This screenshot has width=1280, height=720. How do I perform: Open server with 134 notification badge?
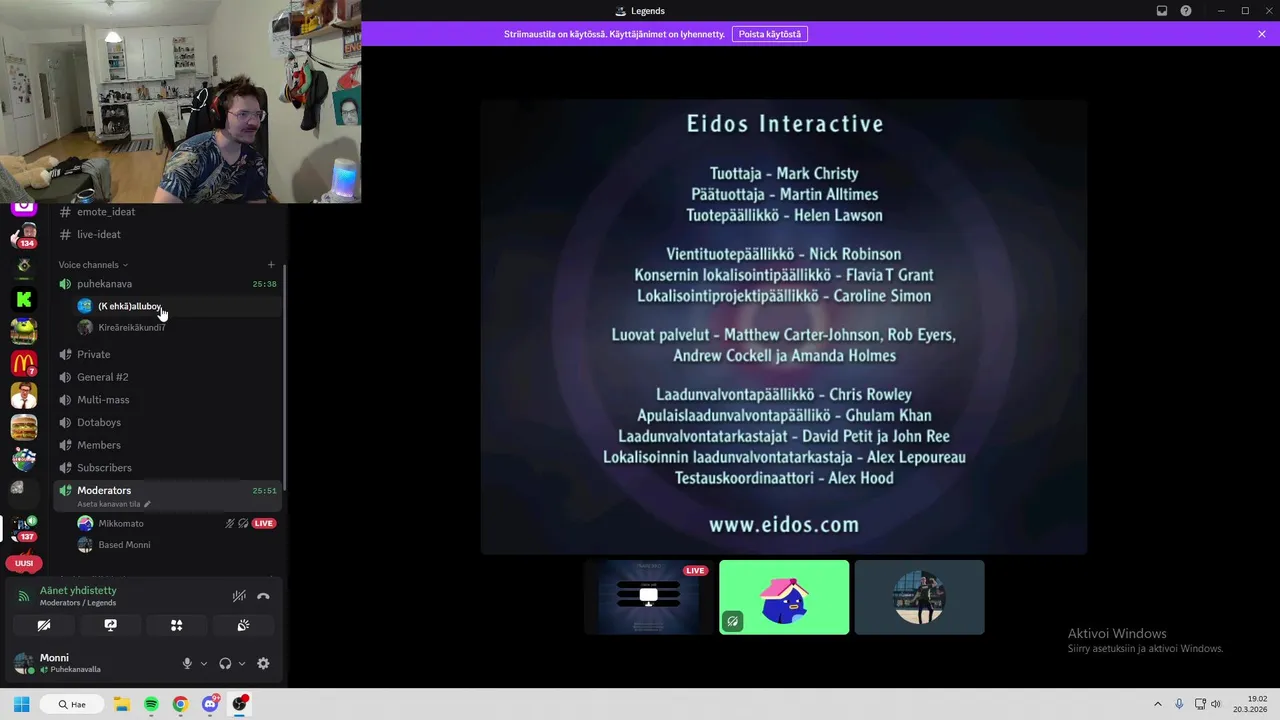click(x=24, y=236)
